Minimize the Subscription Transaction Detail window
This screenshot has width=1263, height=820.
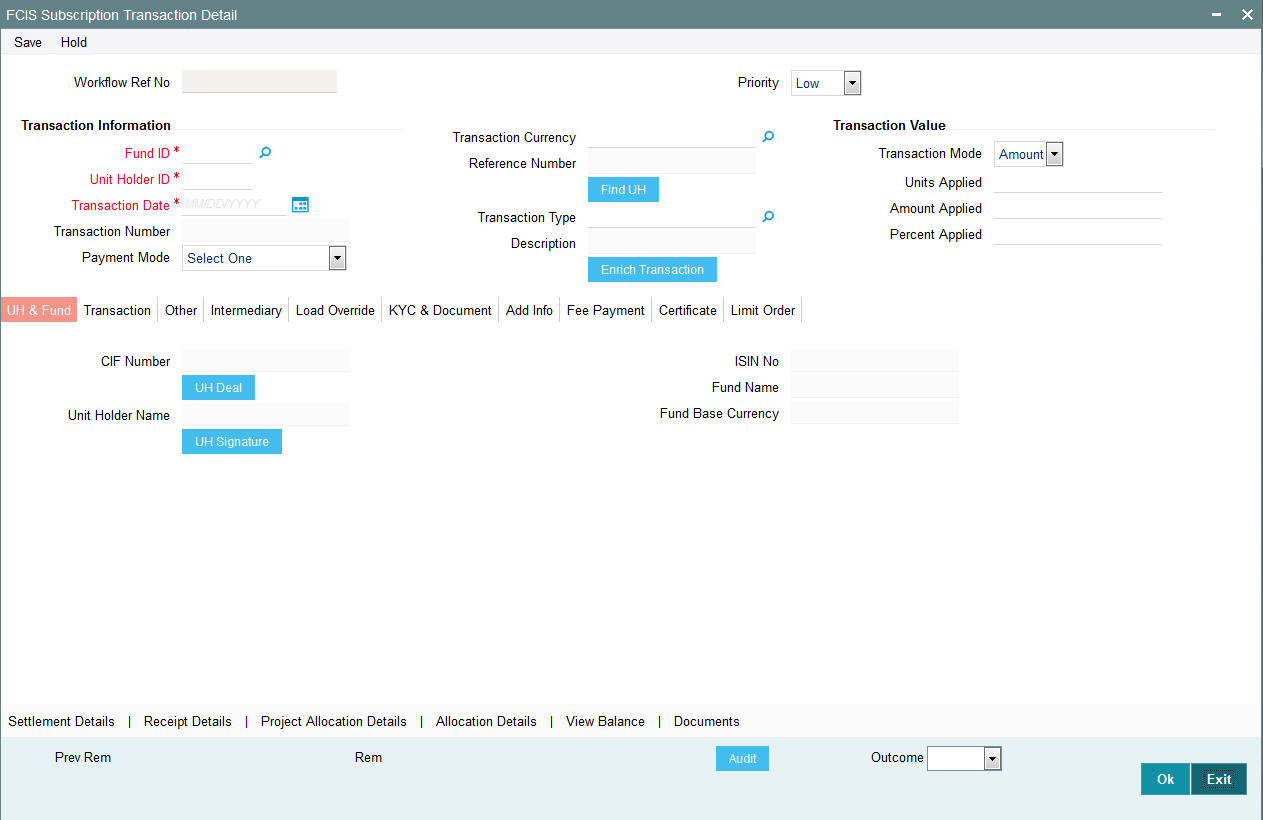coord(1217,15)
